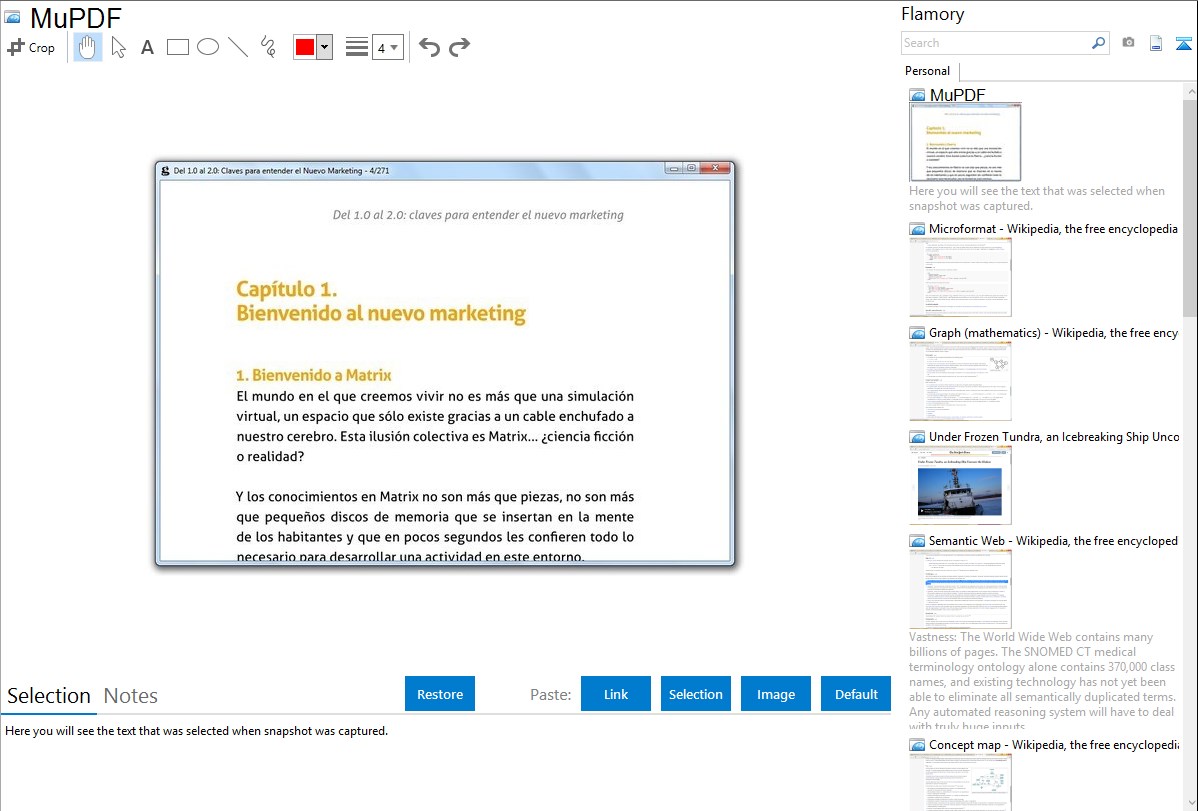Click the 'Capítulo 1.' heading in the snapshot
Viewport: 1198px width, 811px height.
287,289
